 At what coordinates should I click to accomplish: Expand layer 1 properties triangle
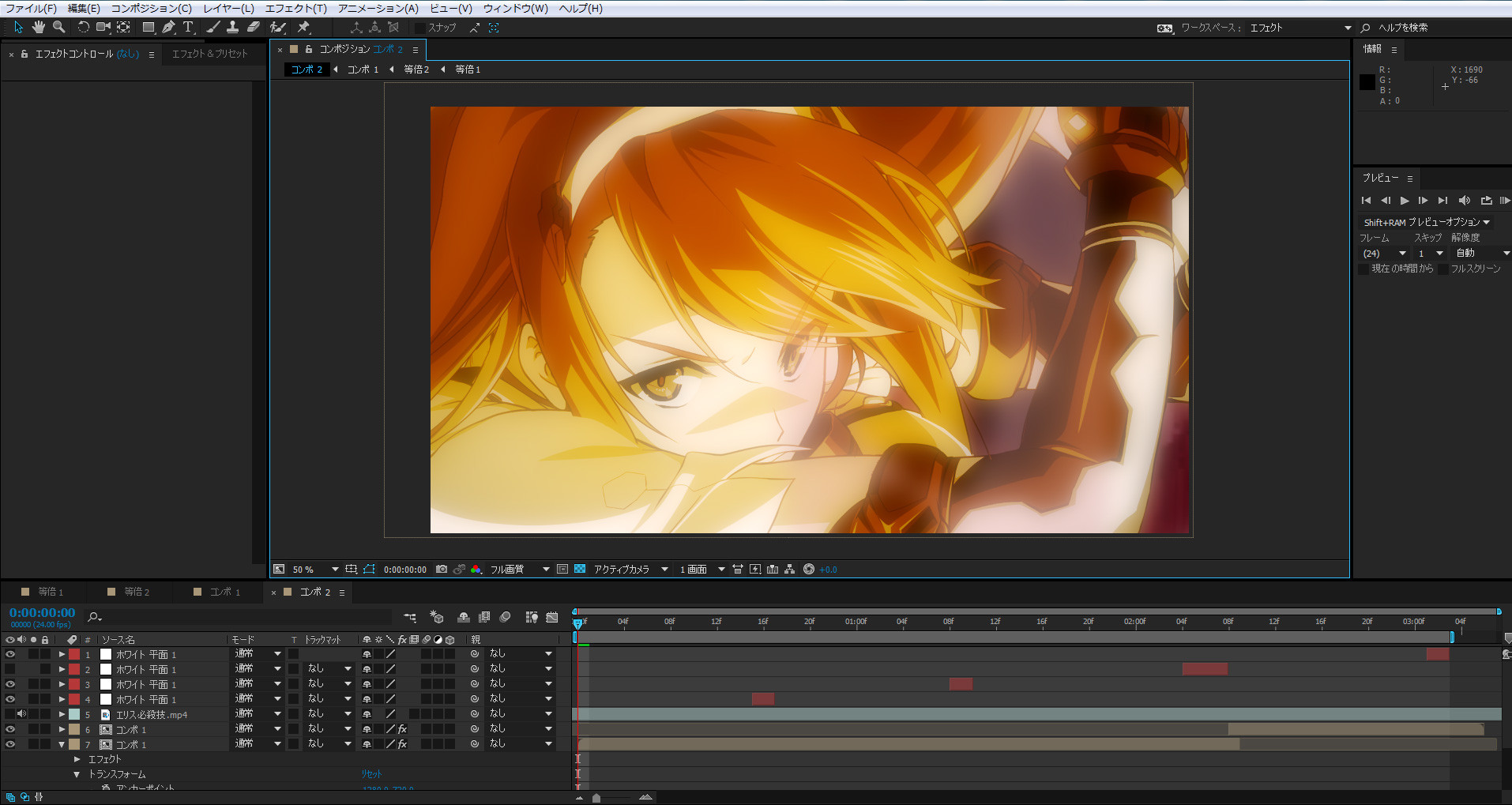62,654
